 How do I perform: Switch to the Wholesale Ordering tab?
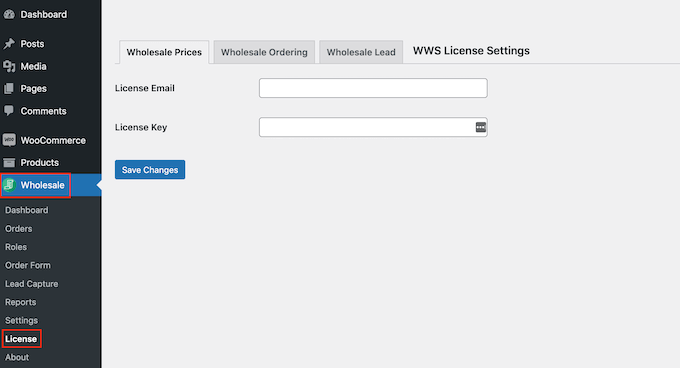coord(264,52)
